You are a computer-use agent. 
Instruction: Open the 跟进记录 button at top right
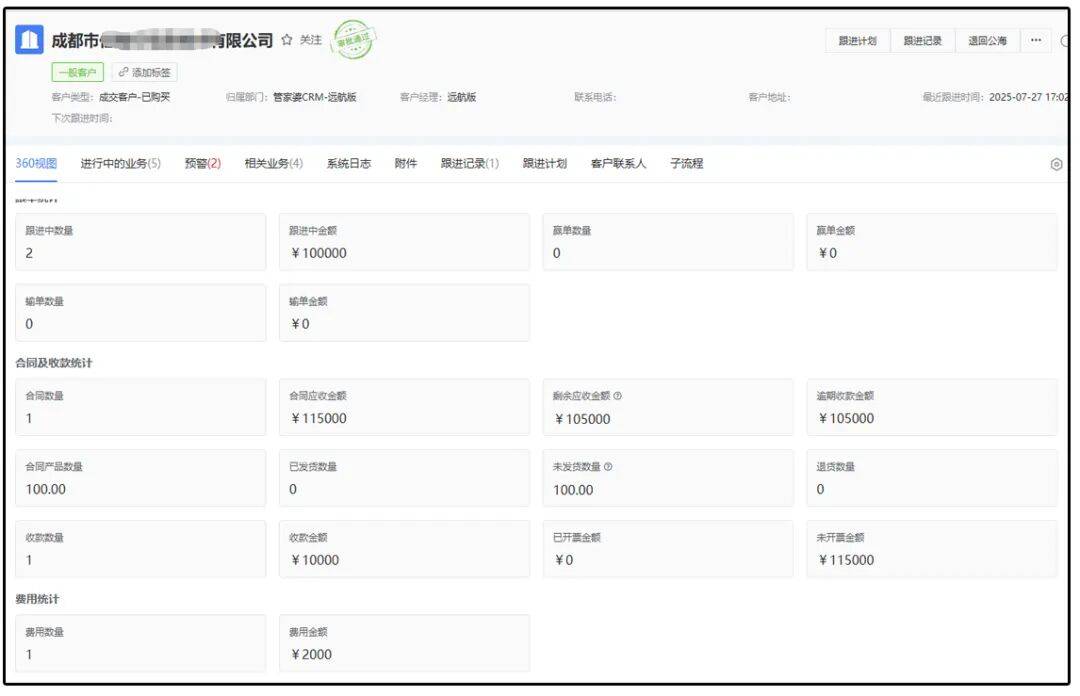point(922,41)
